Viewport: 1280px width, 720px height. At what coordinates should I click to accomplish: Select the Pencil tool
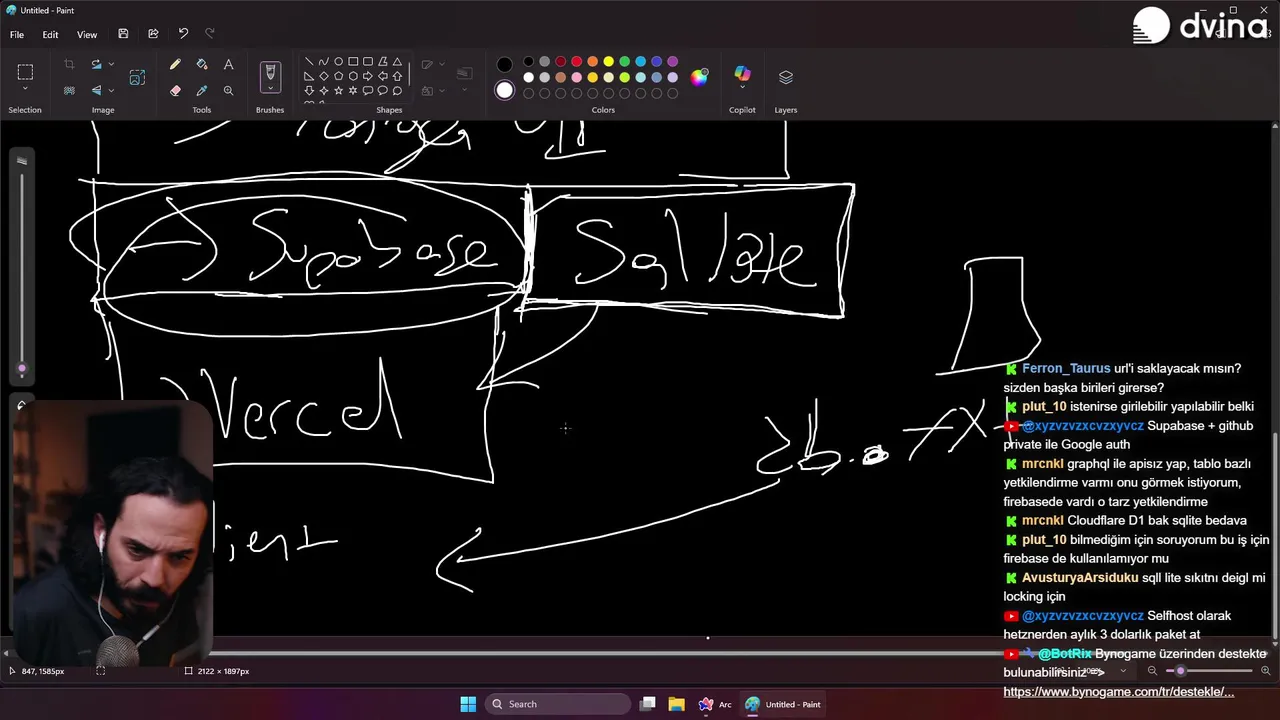click(175, 64)
